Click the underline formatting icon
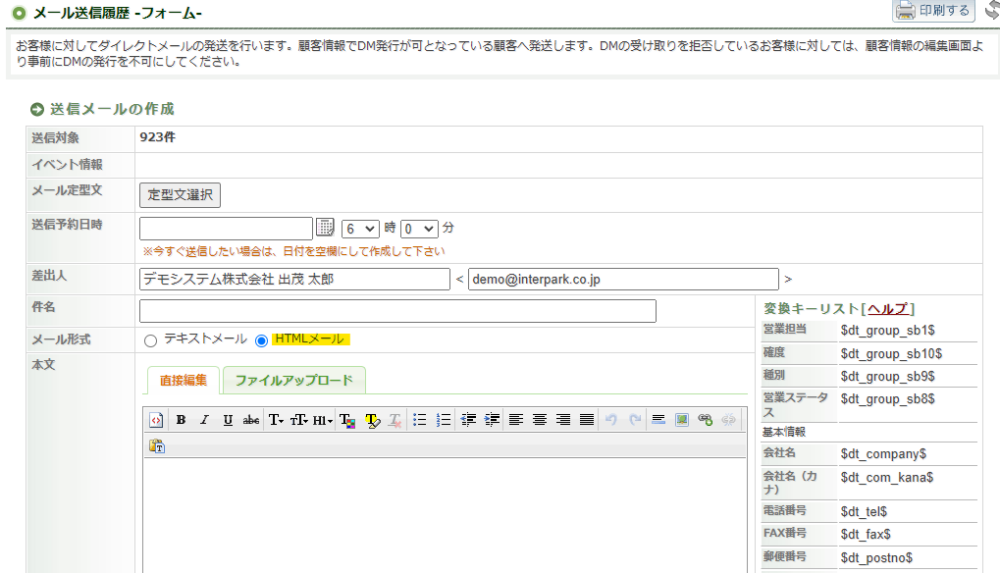This screenshot has width=1000, height=573. (228, 421)
